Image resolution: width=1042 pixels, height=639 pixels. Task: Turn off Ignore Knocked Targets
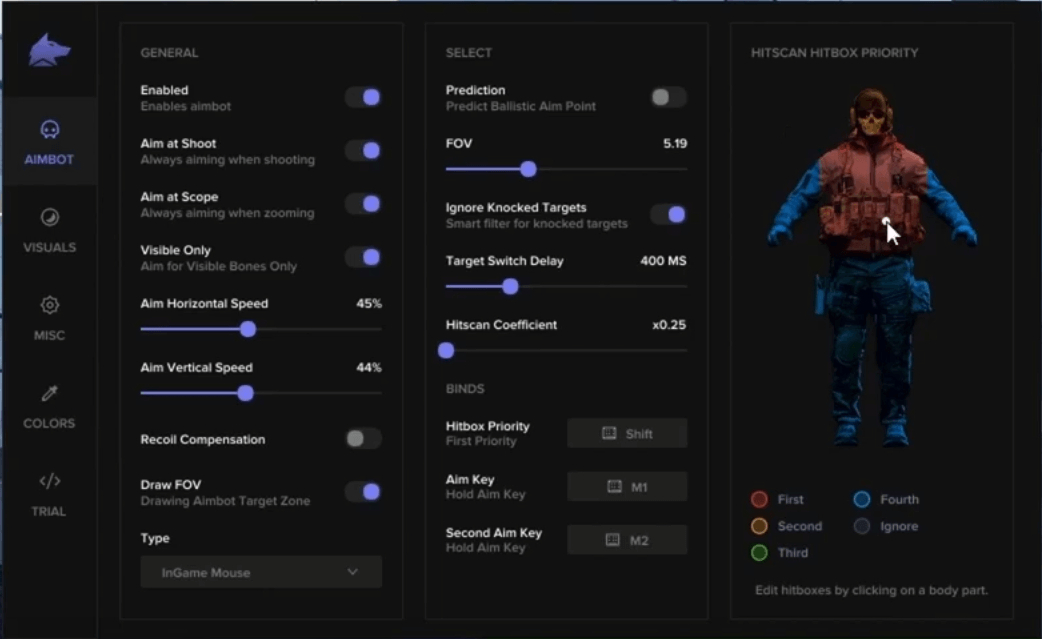(666, 216)
